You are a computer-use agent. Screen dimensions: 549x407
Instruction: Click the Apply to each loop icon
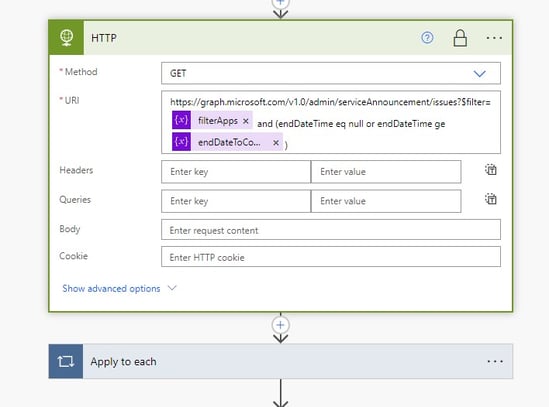(66, 361)
